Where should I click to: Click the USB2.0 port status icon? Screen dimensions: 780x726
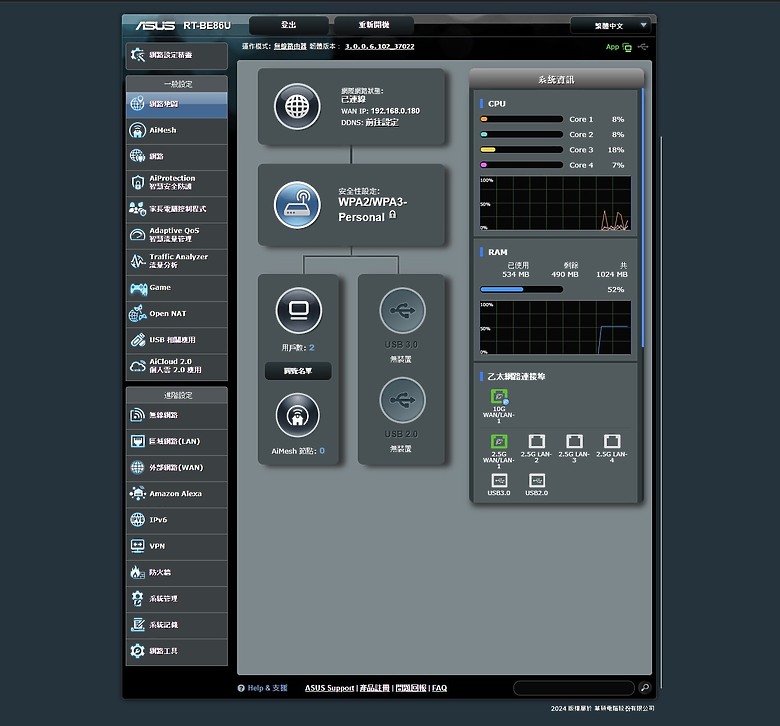coord(536,480)
